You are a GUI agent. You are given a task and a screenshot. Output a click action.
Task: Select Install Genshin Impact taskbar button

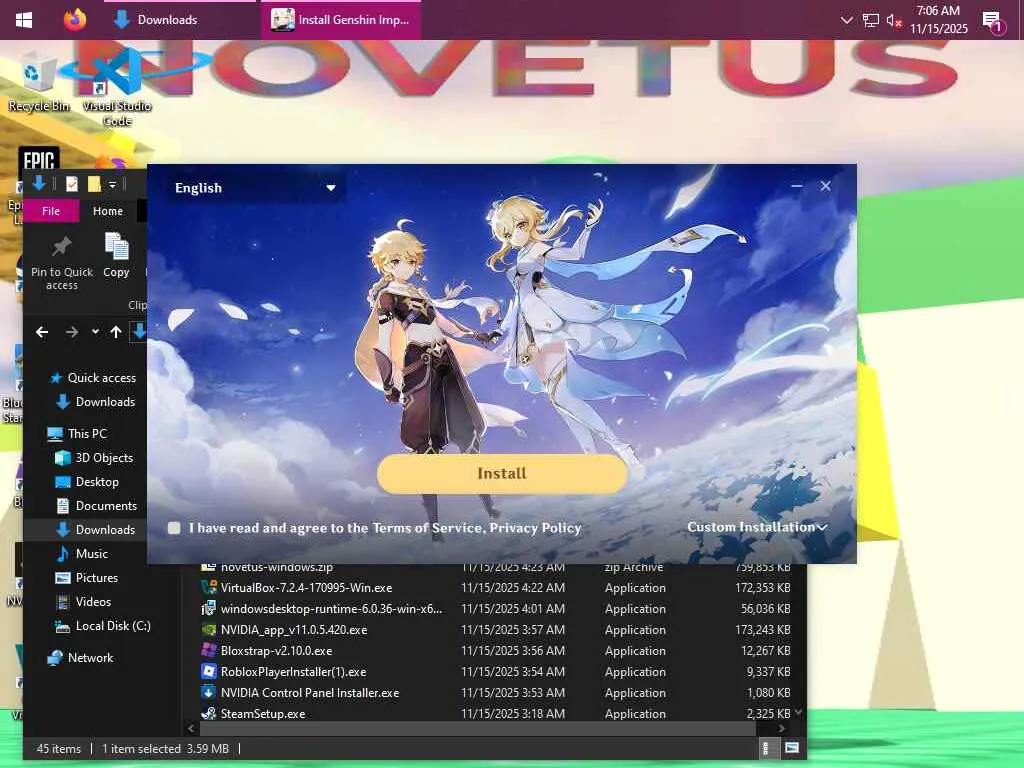pos(341,20)
